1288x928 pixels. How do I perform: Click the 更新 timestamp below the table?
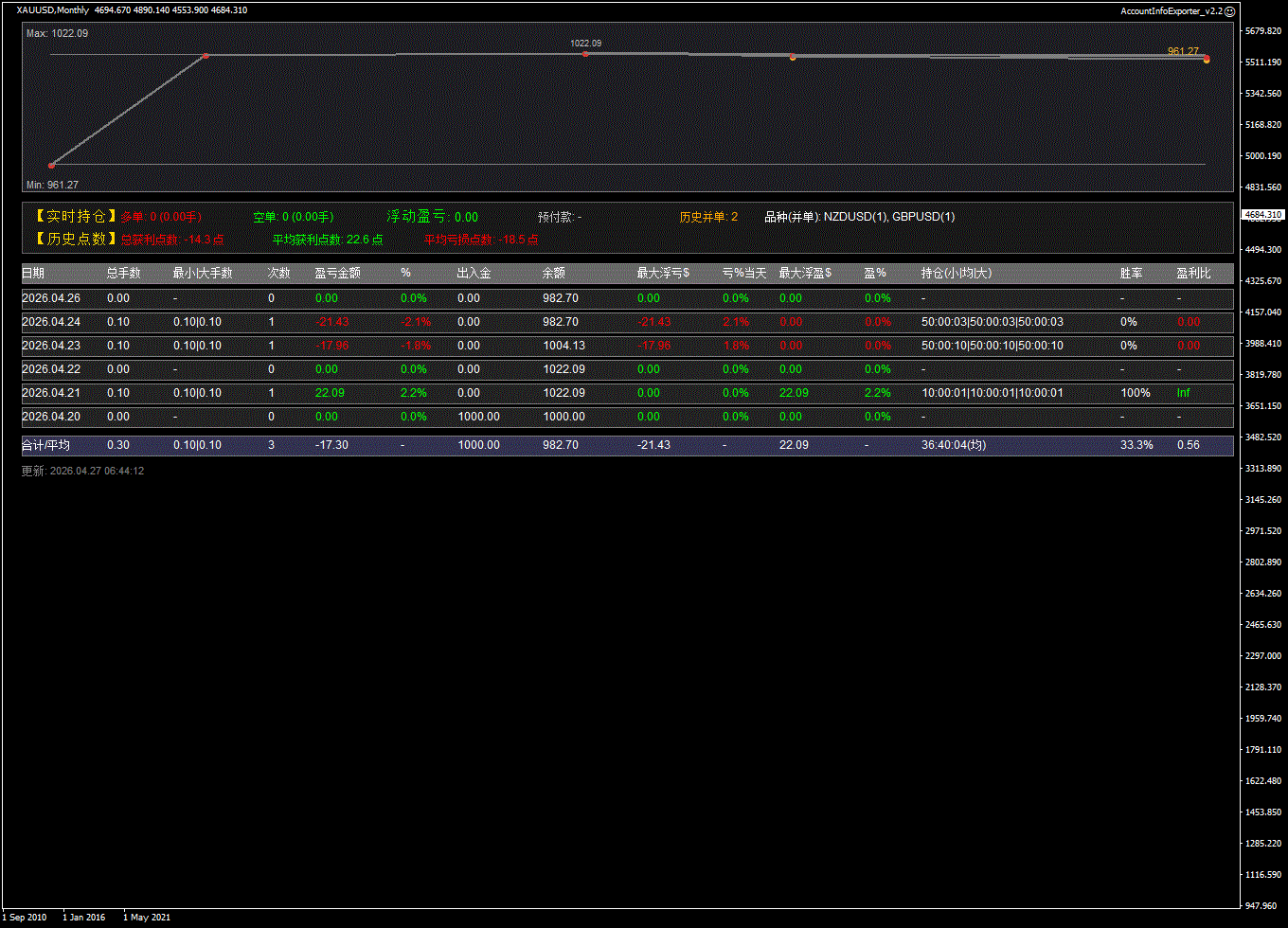coord(82,471)
